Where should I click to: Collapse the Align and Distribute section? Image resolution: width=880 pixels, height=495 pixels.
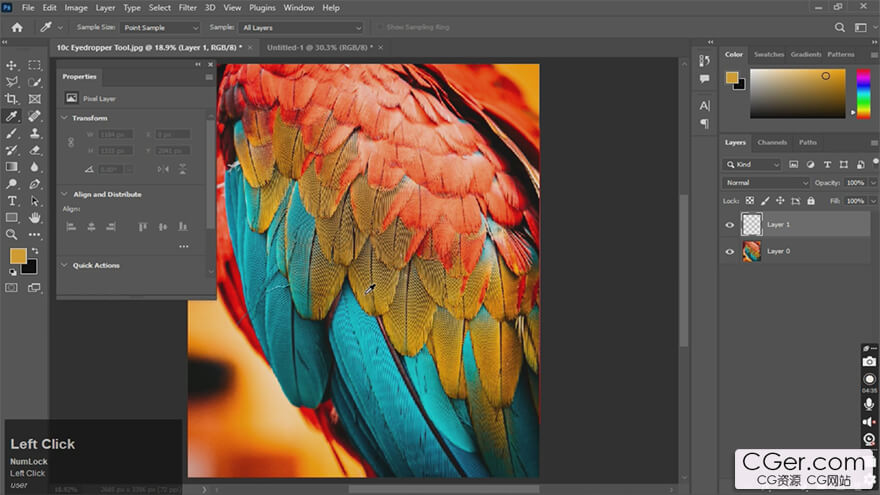[65, 194]
